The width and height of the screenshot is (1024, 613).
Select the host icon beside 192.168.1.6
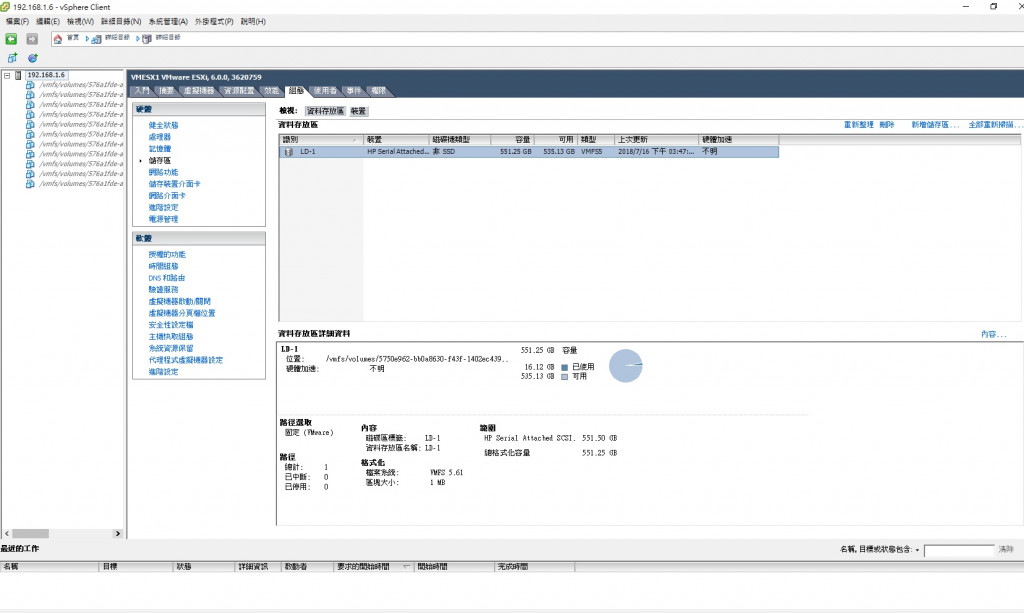[x=18, y=75]
